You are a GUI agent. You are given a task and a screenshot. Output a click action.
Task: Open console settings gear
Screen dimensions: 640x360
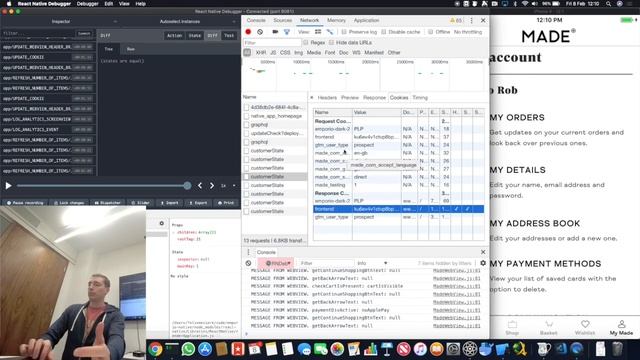[x=483, y=263]
